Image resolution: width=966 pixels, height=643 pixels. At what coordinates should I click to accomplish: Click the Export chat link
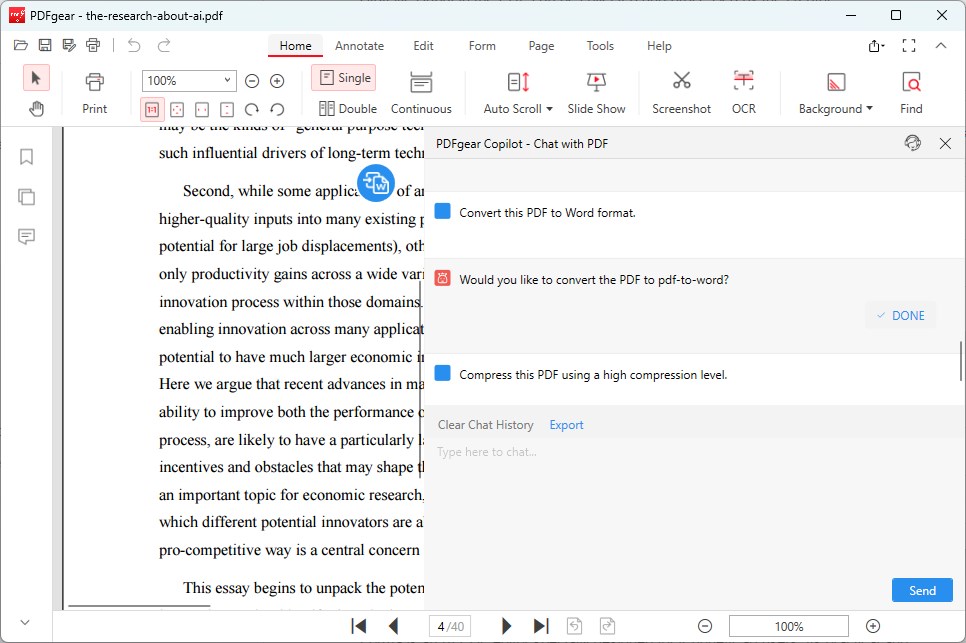tap(566, 425)
